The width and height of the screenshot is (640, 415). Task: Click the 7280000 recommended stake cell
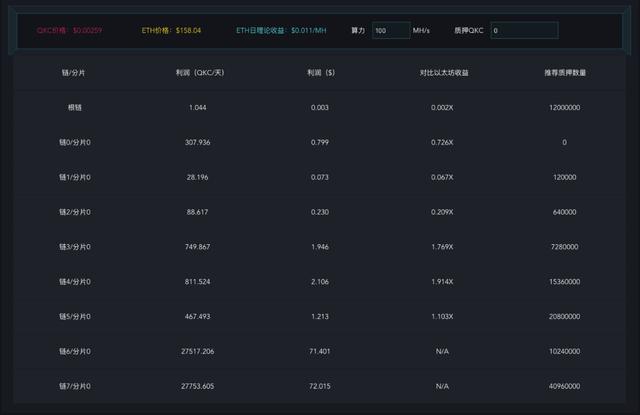coord(564,247)
